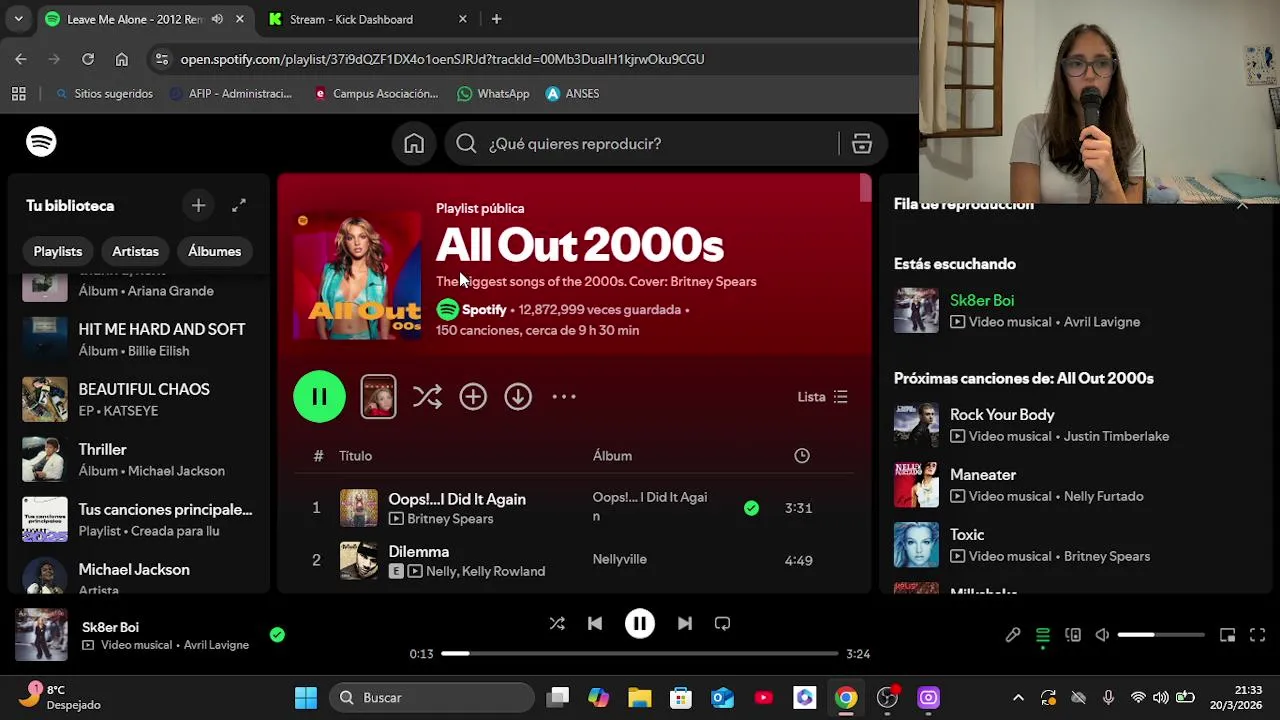This screenshot has height=720, width=1280.
Task: Skip to the next track
Action: pos(685,624)
